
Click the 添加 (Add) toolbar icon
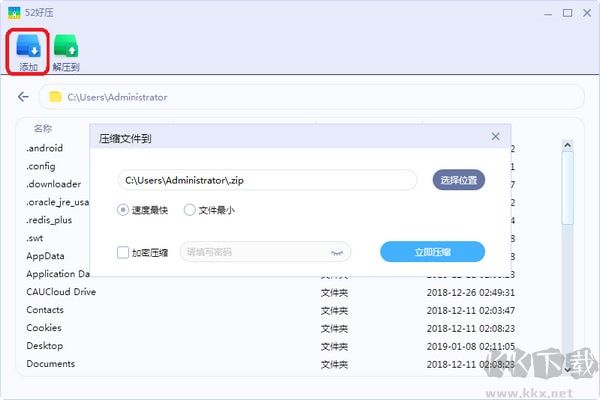point(29,47)
